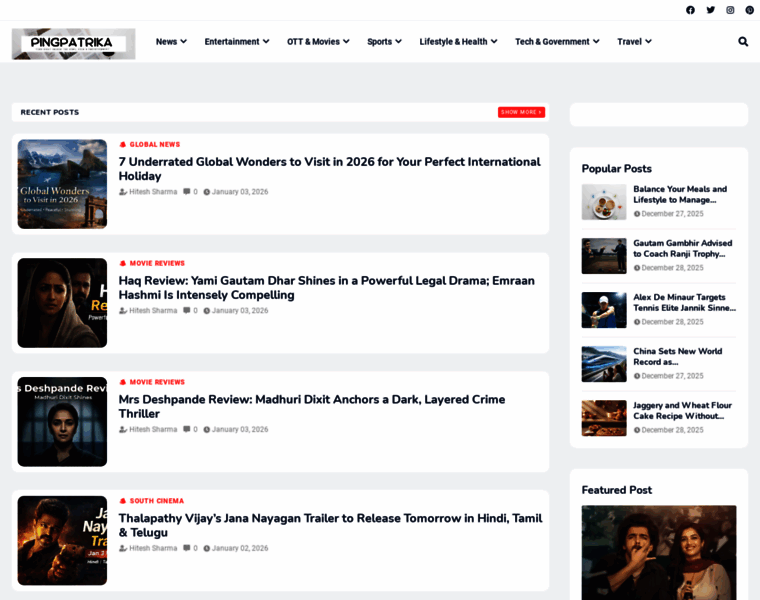Click comment icon on Haq Review post
This screenshot has width=760, height=600.
coord(187,311)
